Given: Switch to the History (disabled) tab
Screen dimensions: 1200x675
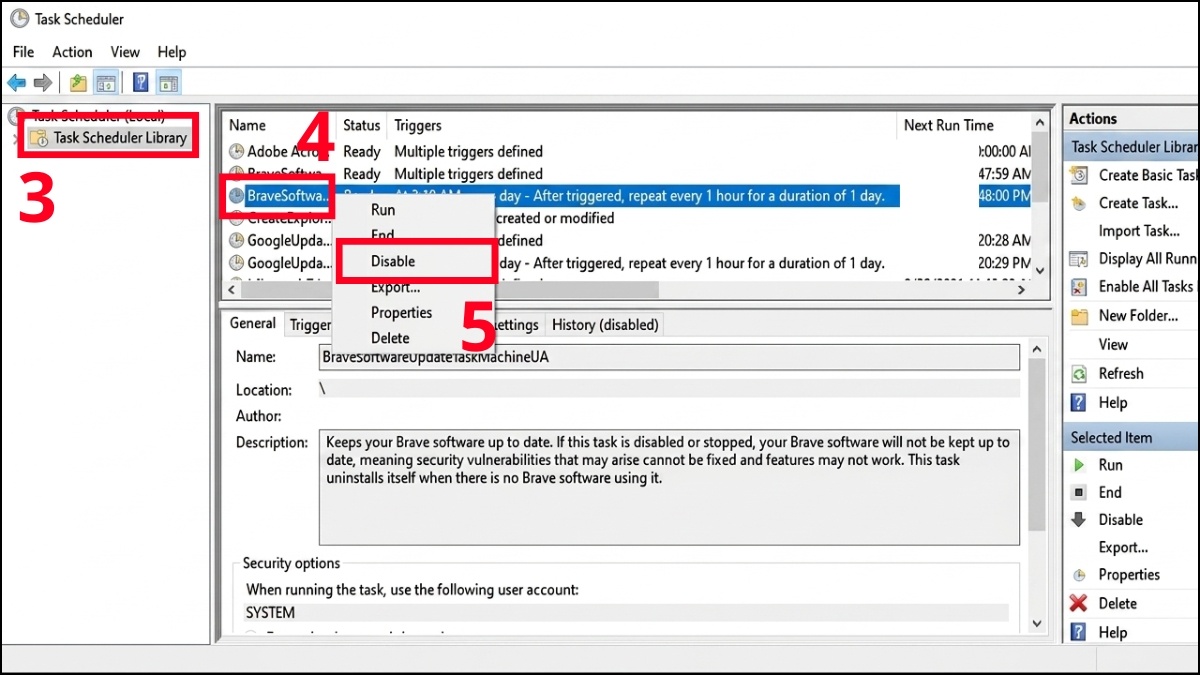Looking at the screenshot, I should click(605, 325).
